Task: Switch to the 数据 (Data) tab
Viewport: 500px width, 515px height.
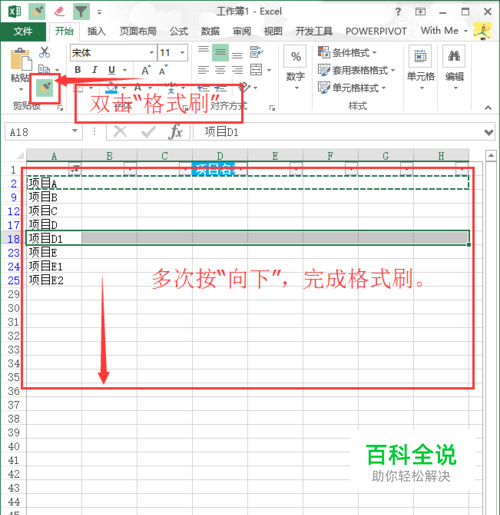Action: [210, 31]
